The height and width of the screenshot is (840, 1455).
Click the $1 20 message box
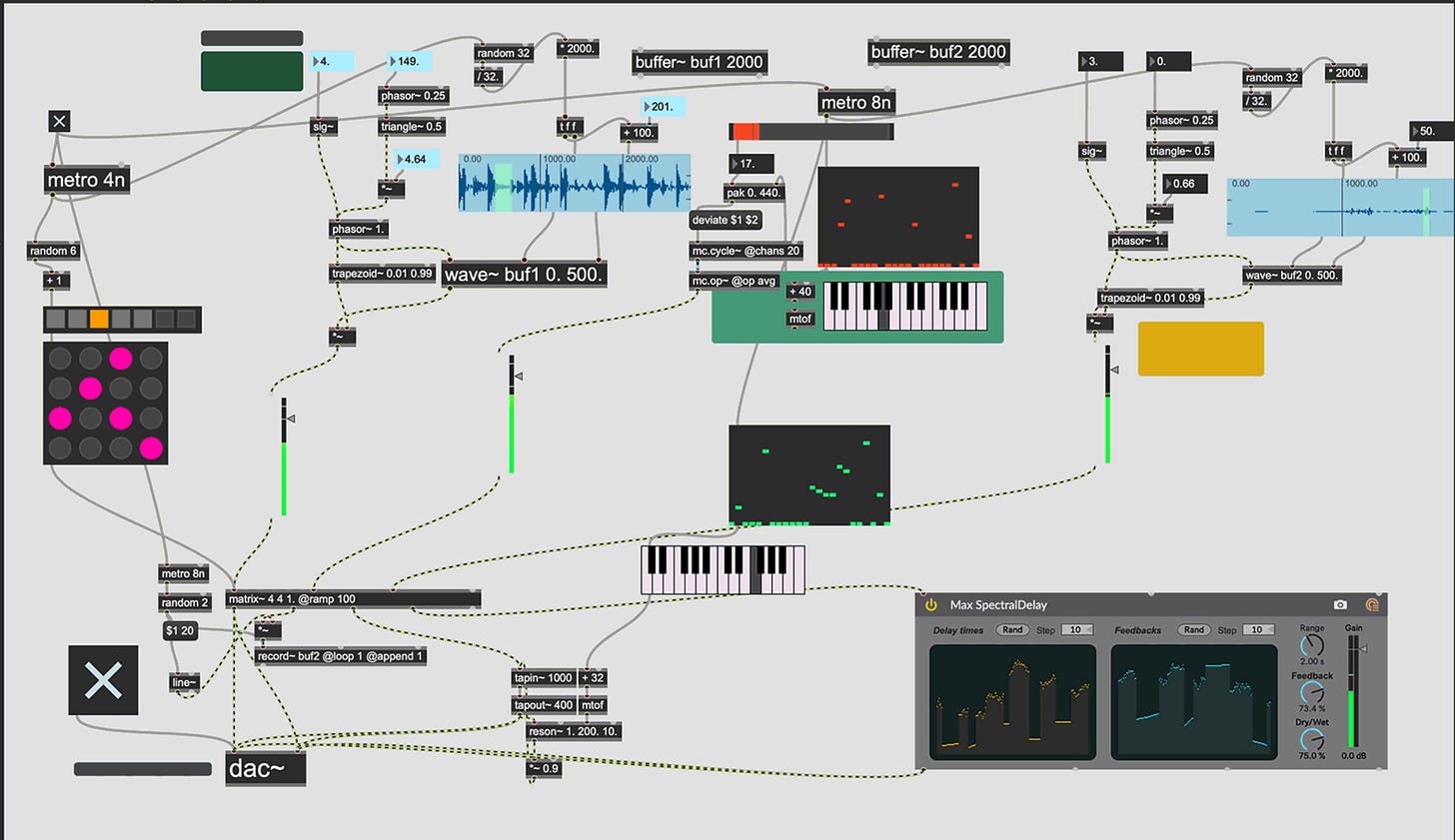(181, 630)
